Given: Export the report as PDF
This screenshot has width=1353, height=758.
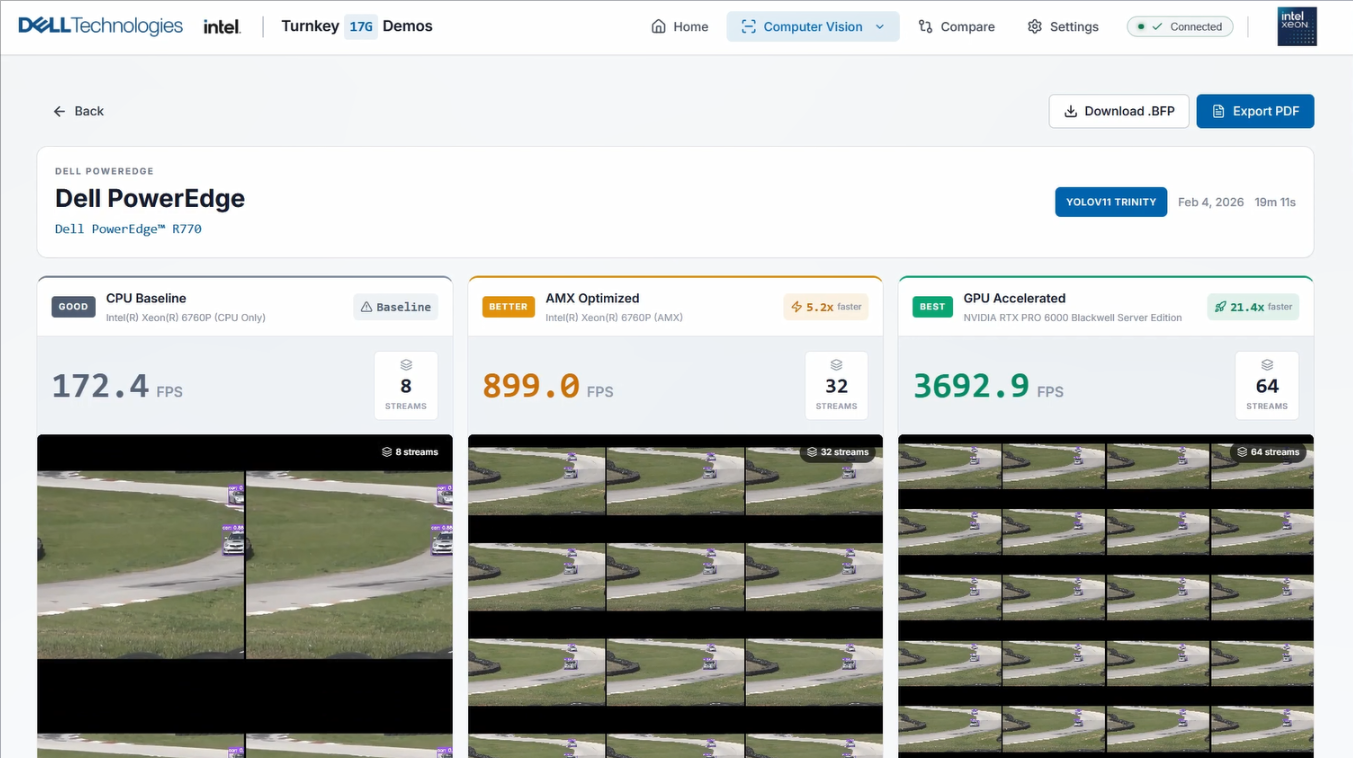Looking at the screenshot, I should tap(1255, 111).
